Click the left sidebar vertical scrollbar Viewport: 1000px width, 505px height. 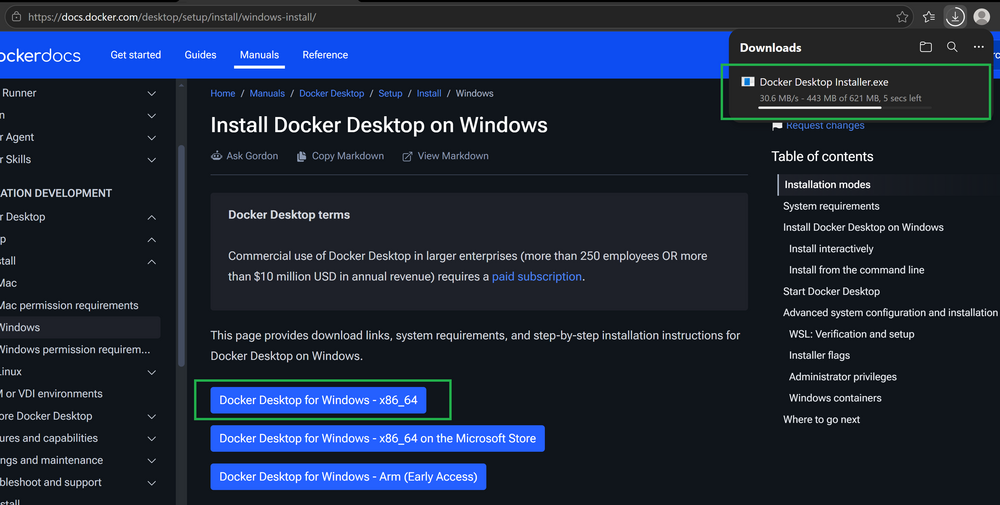click(181, 255)
